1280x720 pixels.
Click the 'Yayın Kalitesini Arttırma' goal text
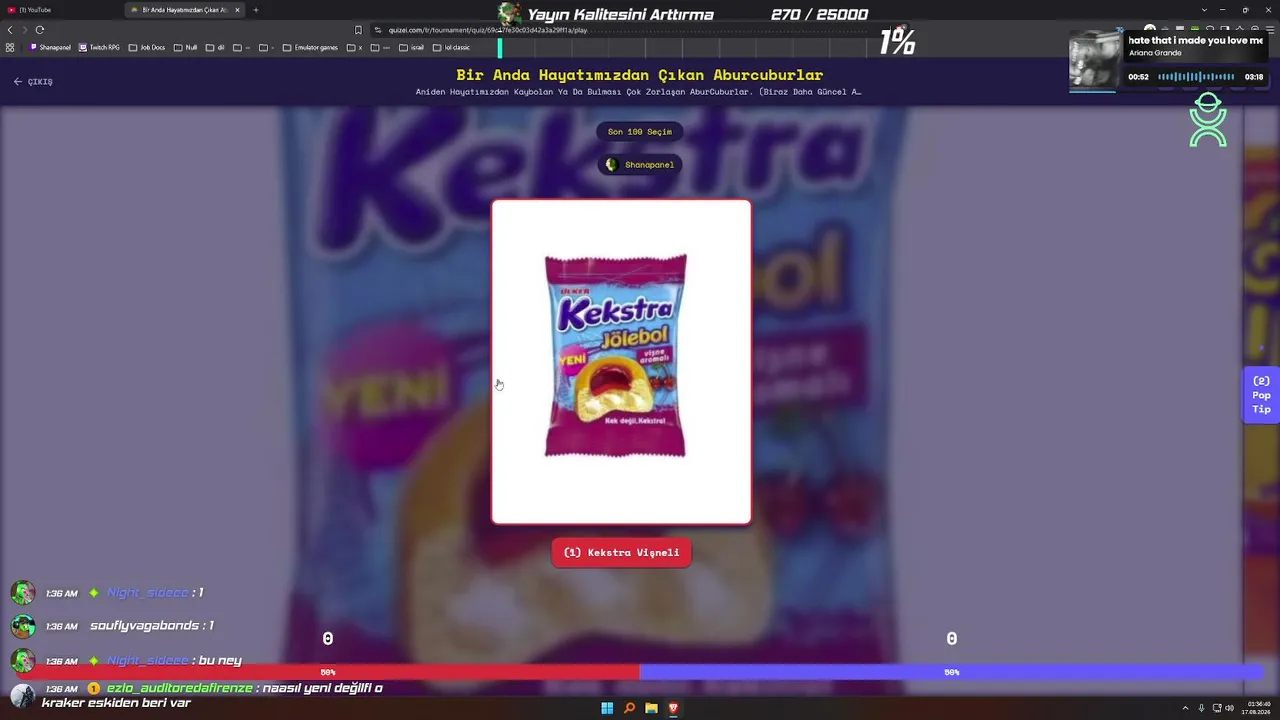(x=620, y=15)
